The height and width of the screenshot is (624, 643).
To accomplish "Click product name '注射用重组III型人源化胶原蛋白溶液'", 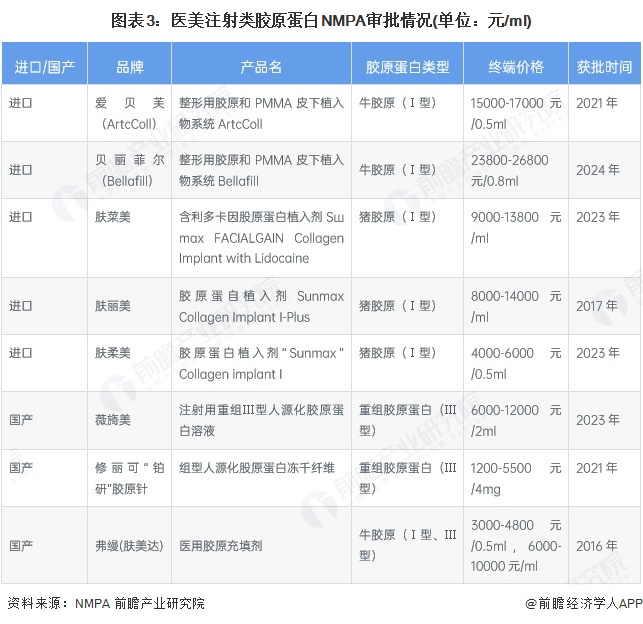I will point(261,420).
